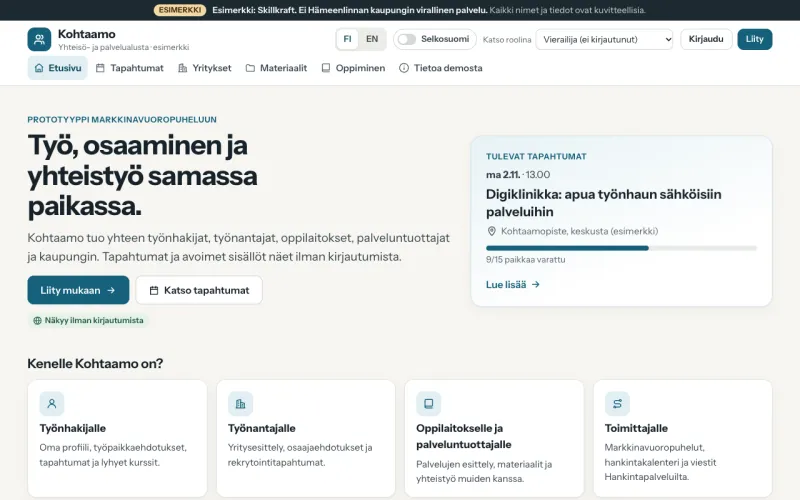Viewport: 800px width, 500px height.
Task: Click the globe icon in Näkyy ilman kirjautumista
Action: (37, 320)
